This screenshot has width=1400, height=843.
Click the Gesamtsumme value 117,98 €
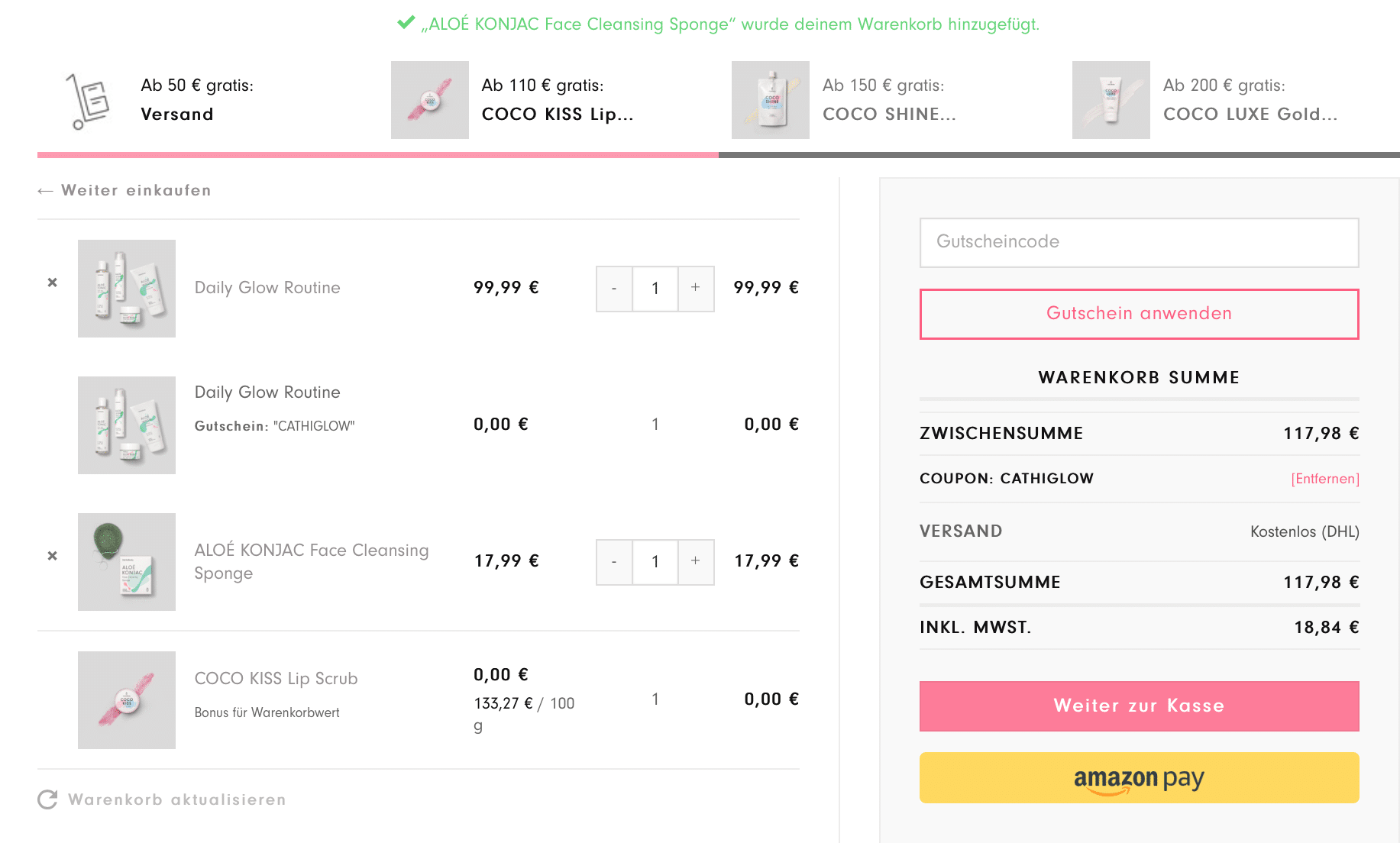(1321, 583)
